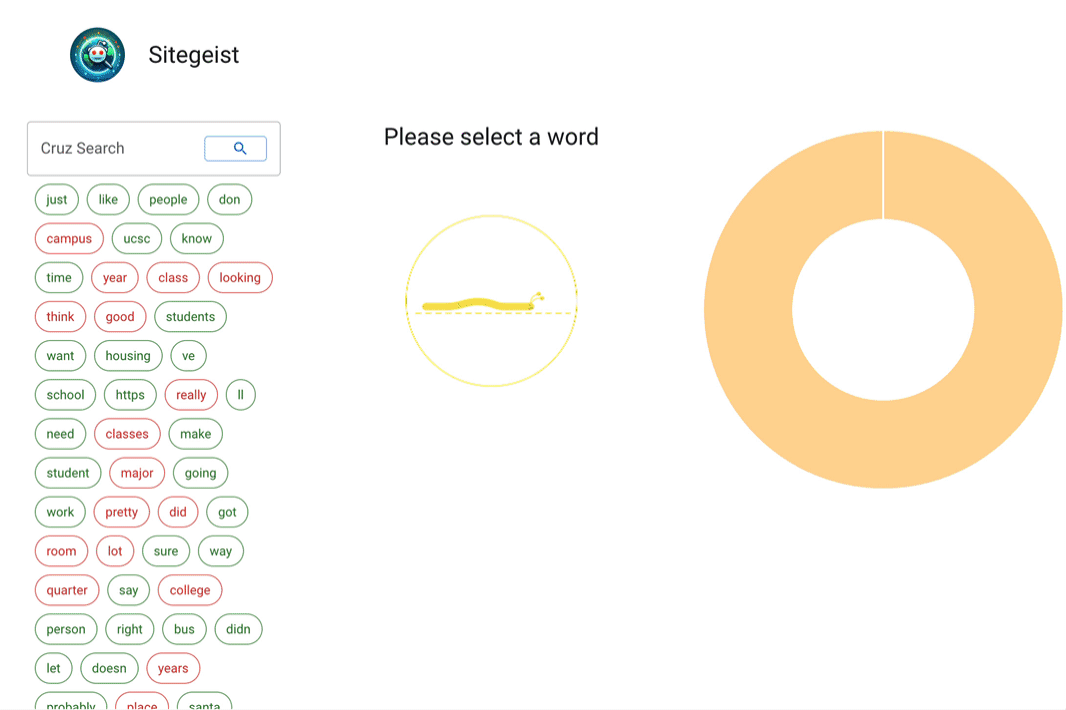The height and width of the screenshot is (710, 1066).
Task: Click the 'https' word tag
Action: coord(130,395)
